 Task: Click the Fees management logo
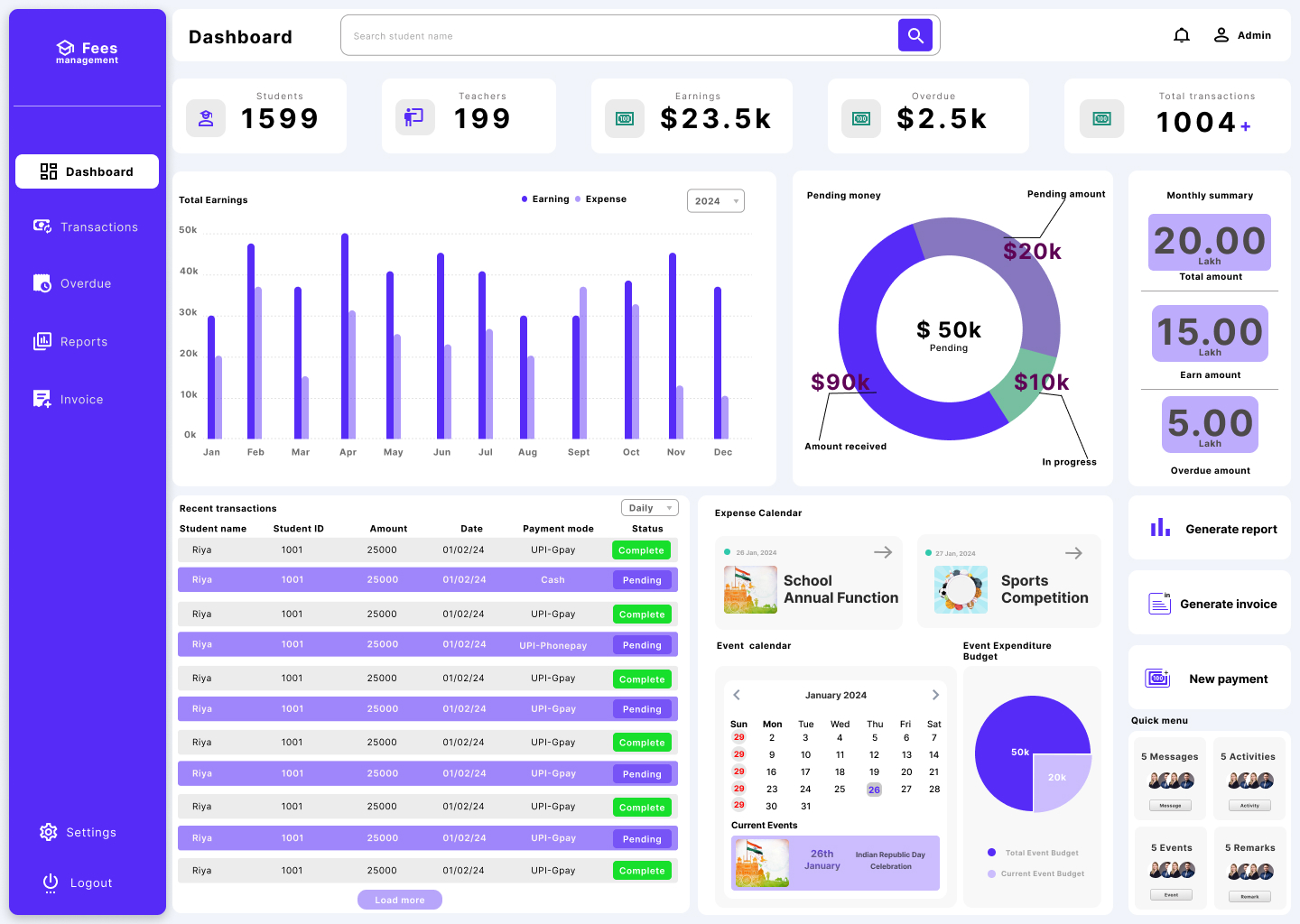point(88,52)
